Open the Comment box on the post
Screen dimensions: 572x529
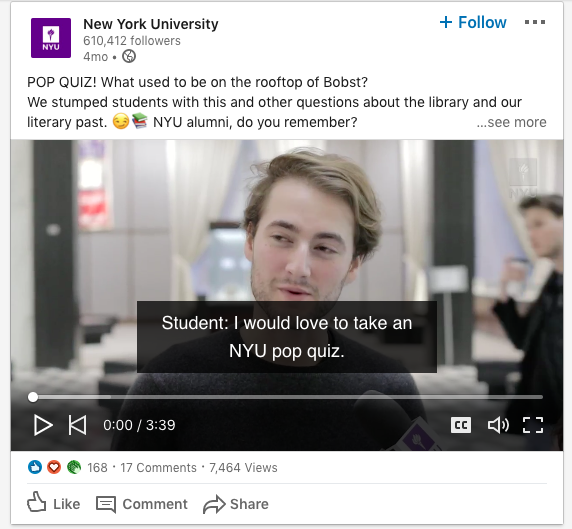[142, 504]
